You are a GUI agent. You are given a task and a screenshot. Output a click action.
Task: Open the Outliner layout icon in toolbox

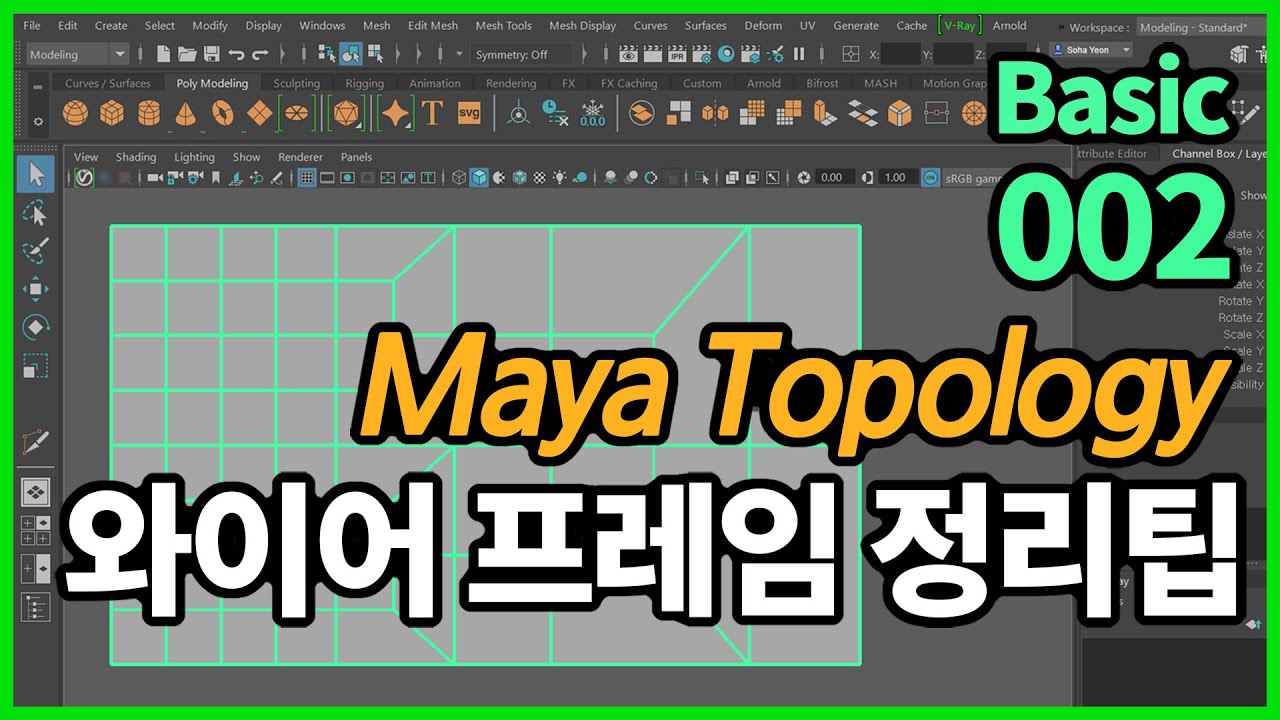point(36,607)
